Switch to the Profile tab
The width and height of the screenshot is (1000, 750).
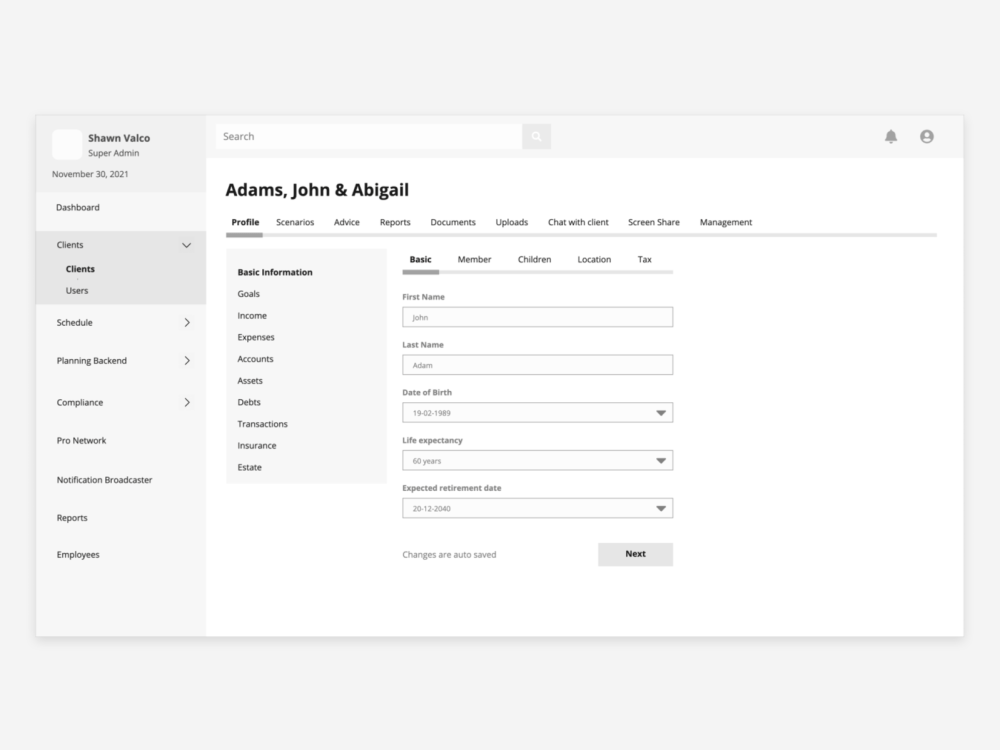click(x=245, y=222)
